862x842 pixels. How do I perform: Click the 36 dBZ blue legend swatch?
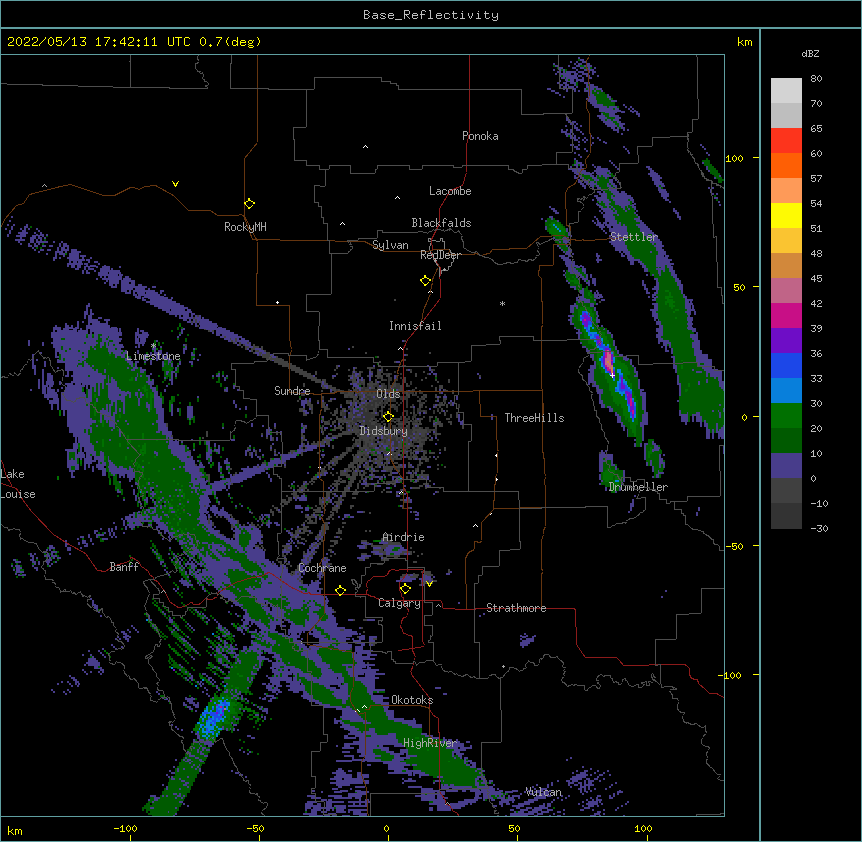[786, 366]
